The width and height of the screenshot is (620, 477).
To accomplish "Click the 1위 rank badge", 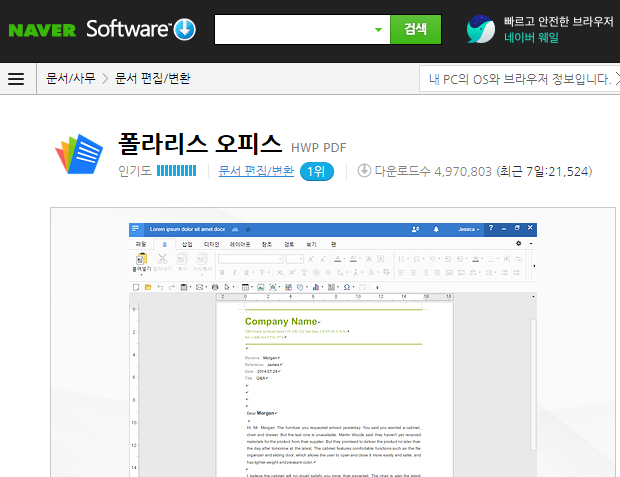I will pos(317,171).
